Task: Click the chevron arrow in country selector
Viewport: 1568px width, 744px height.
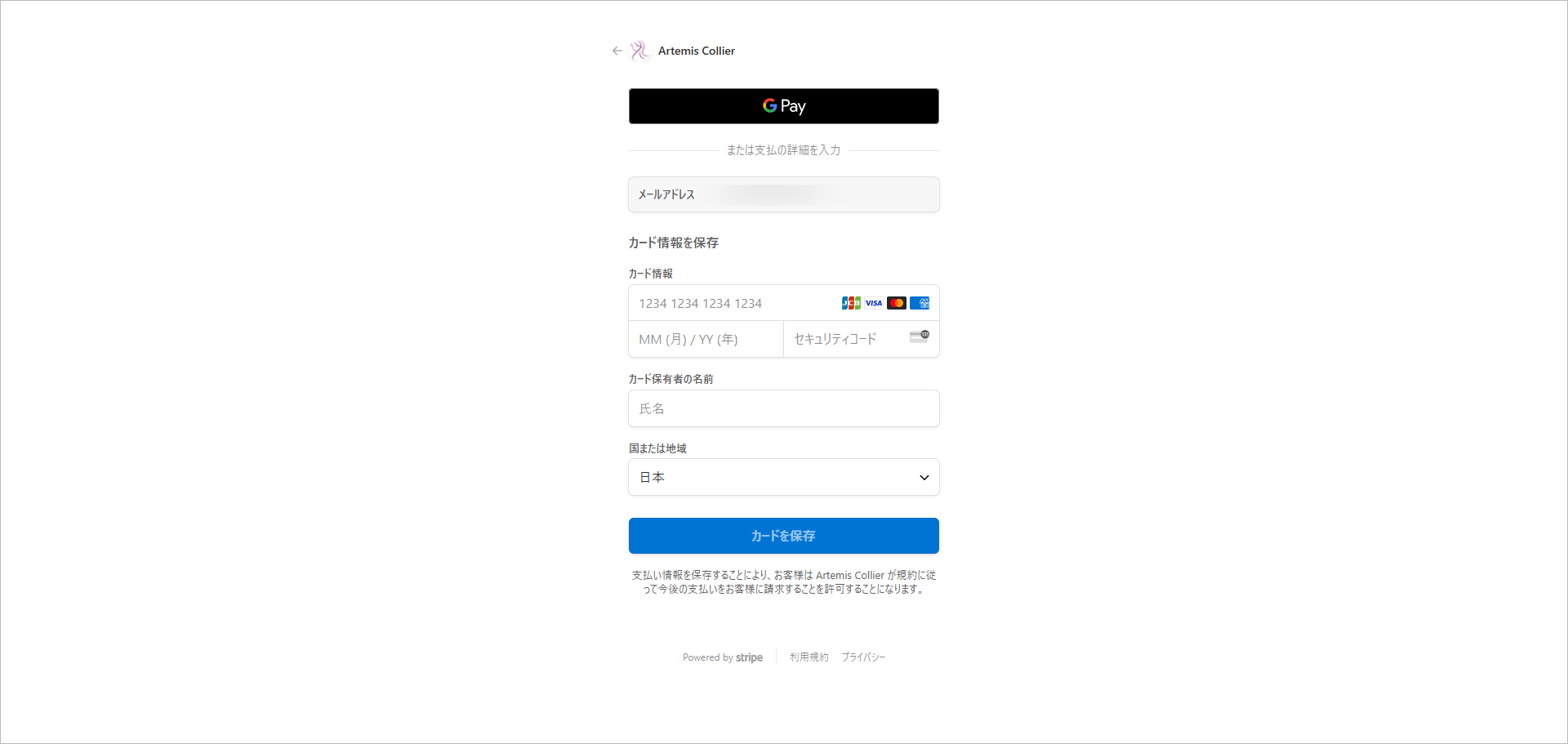Action: pos(924,478)
